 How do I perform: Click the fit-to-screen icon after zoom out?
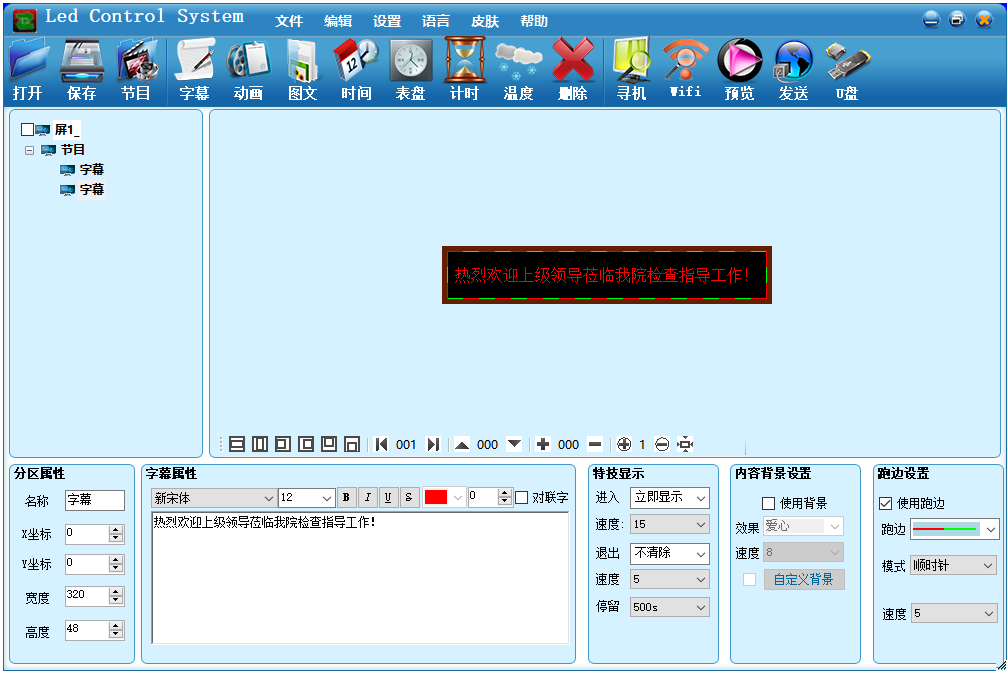tap(685, 444)
